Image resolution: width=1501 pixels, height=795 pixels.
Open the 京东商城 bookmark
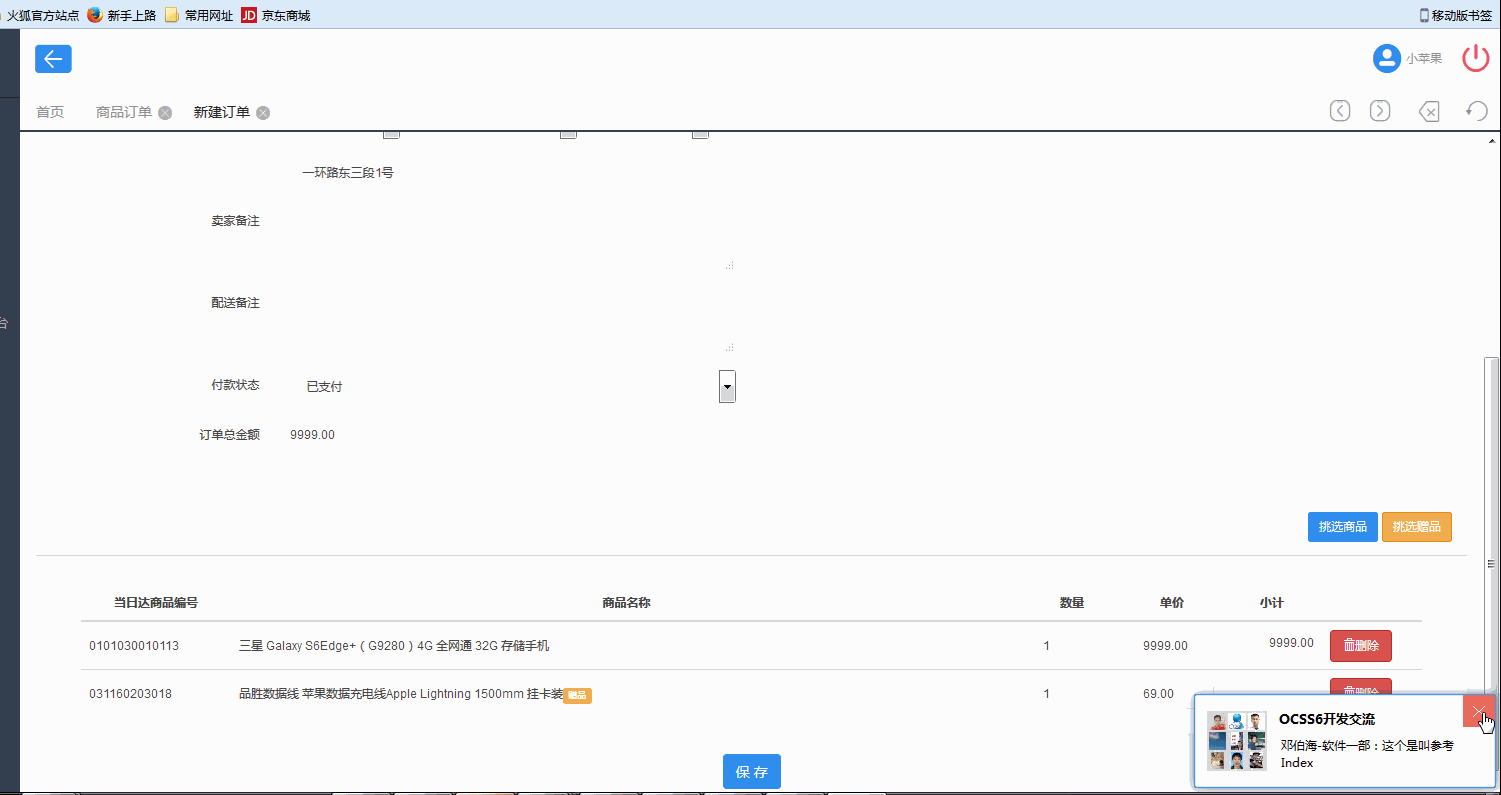point(276,15)
